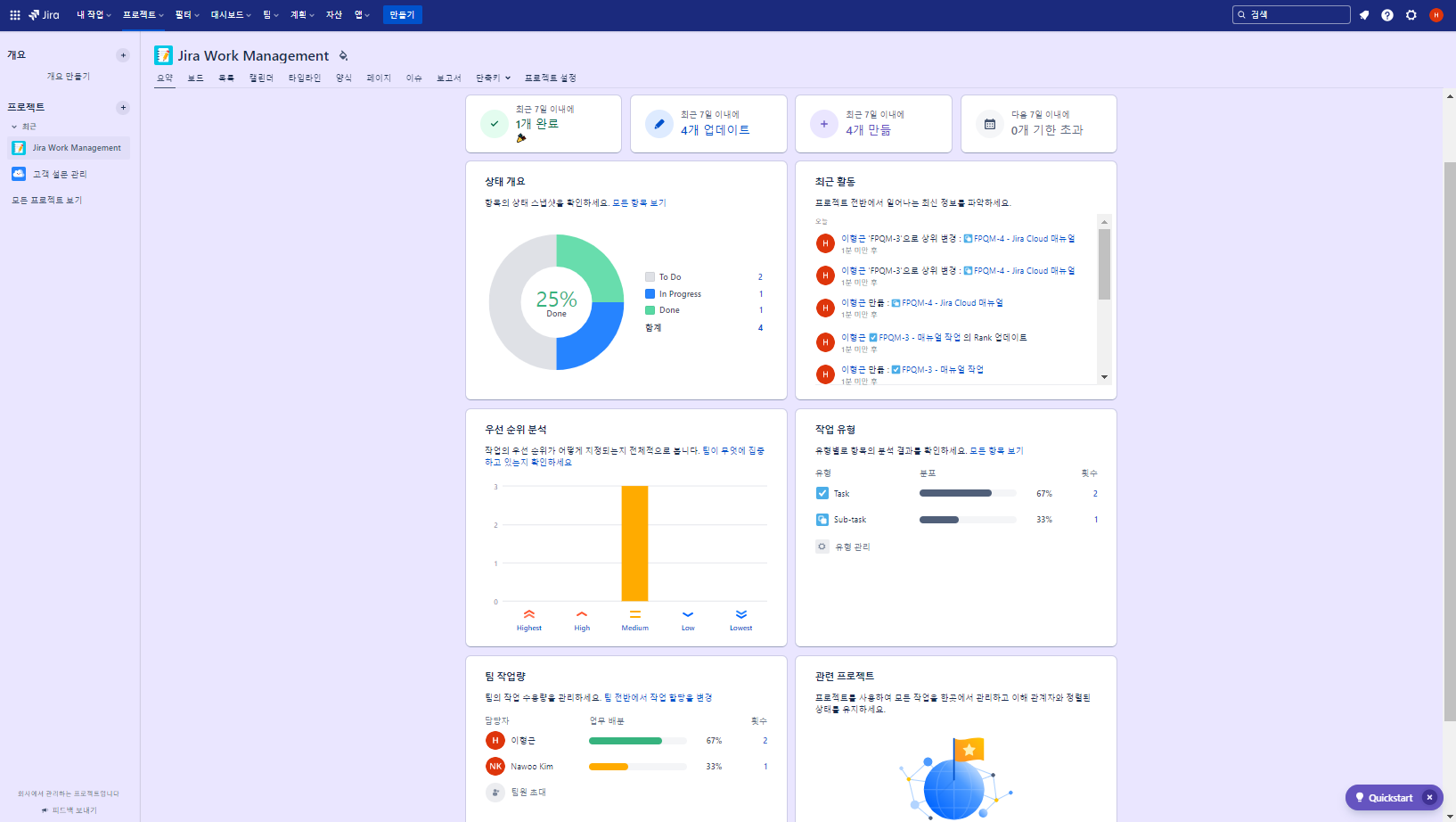This screenshot has height=822, width=1456.
Task: Click the Task type icon in 작업 유형
Action: point(822,493)
